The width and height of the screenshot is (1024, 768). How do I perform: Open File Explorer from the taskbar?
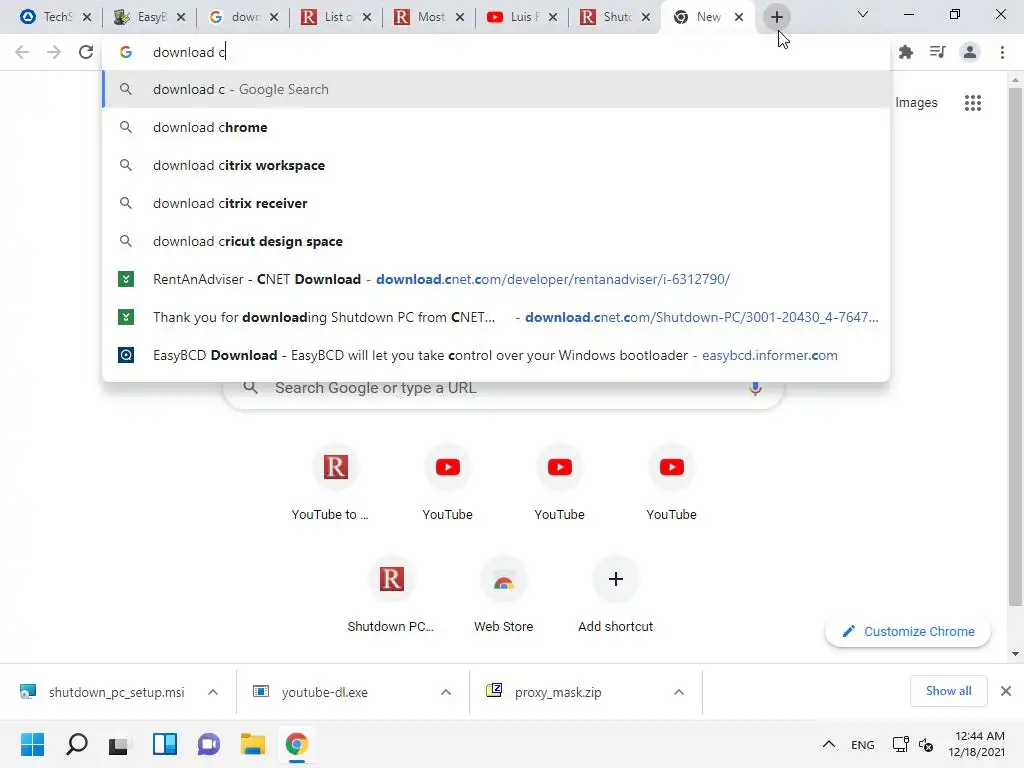pyautogui.click(x=253, y=744)
